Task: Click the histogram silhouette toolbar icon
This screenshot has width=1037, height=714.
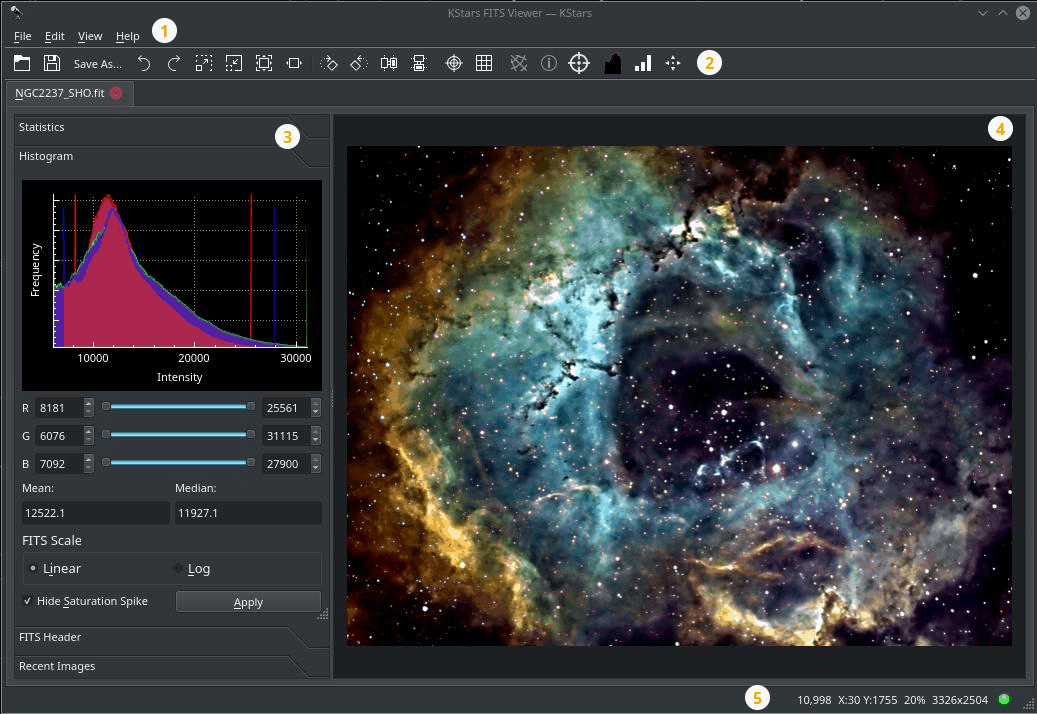Action: (x=612, y=63)
